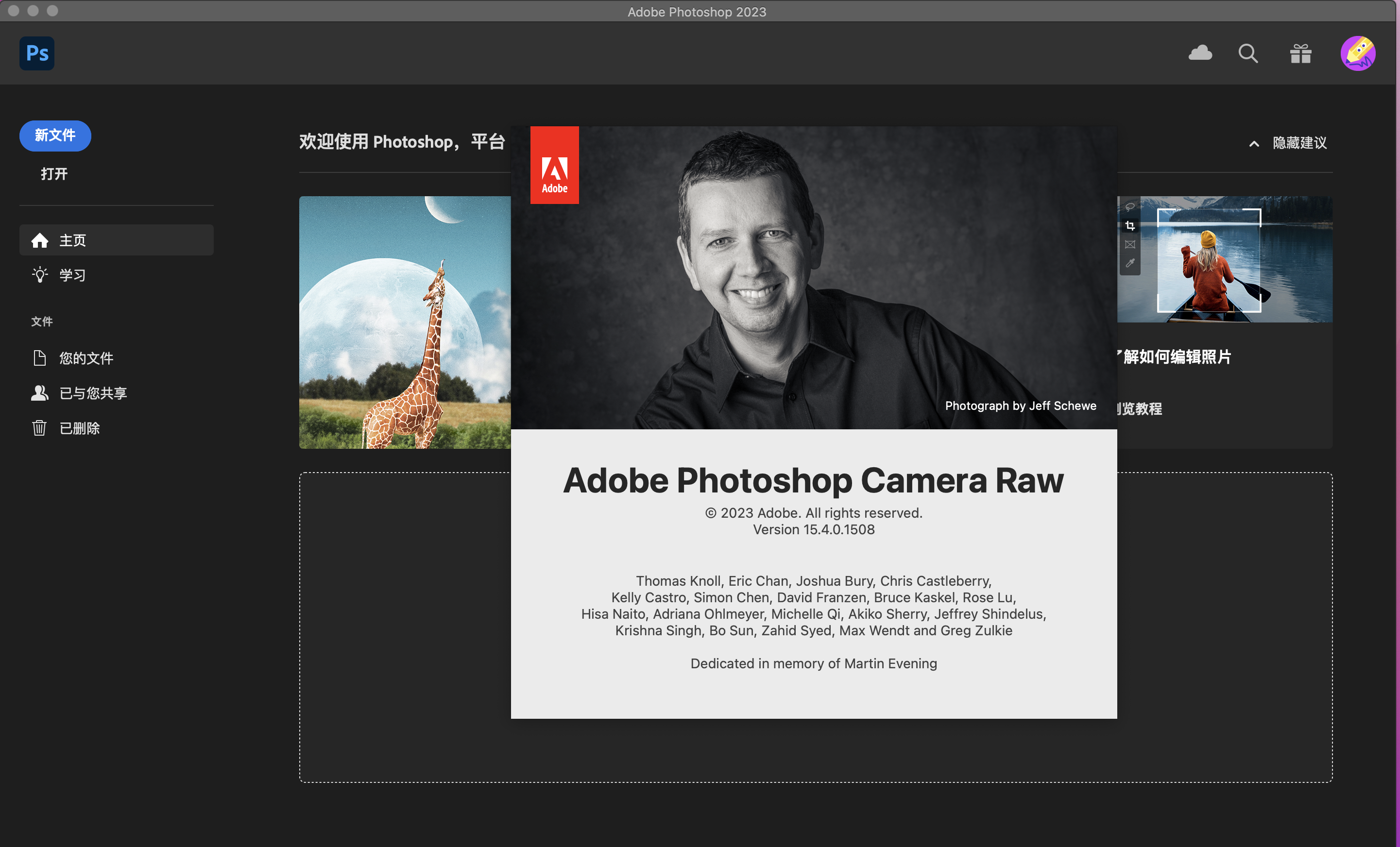Click the lightbulb icon beside 学习
The height and width of the screenshot is (847, 1400).
[40, 275]
